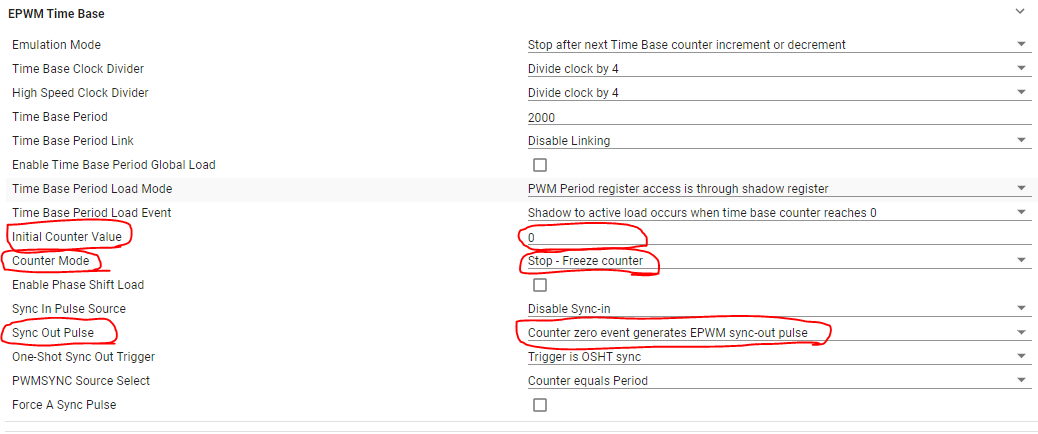Open One-Shot Sync Out Trigger dropdown
1038x434 pixels.
coord(776,357)
